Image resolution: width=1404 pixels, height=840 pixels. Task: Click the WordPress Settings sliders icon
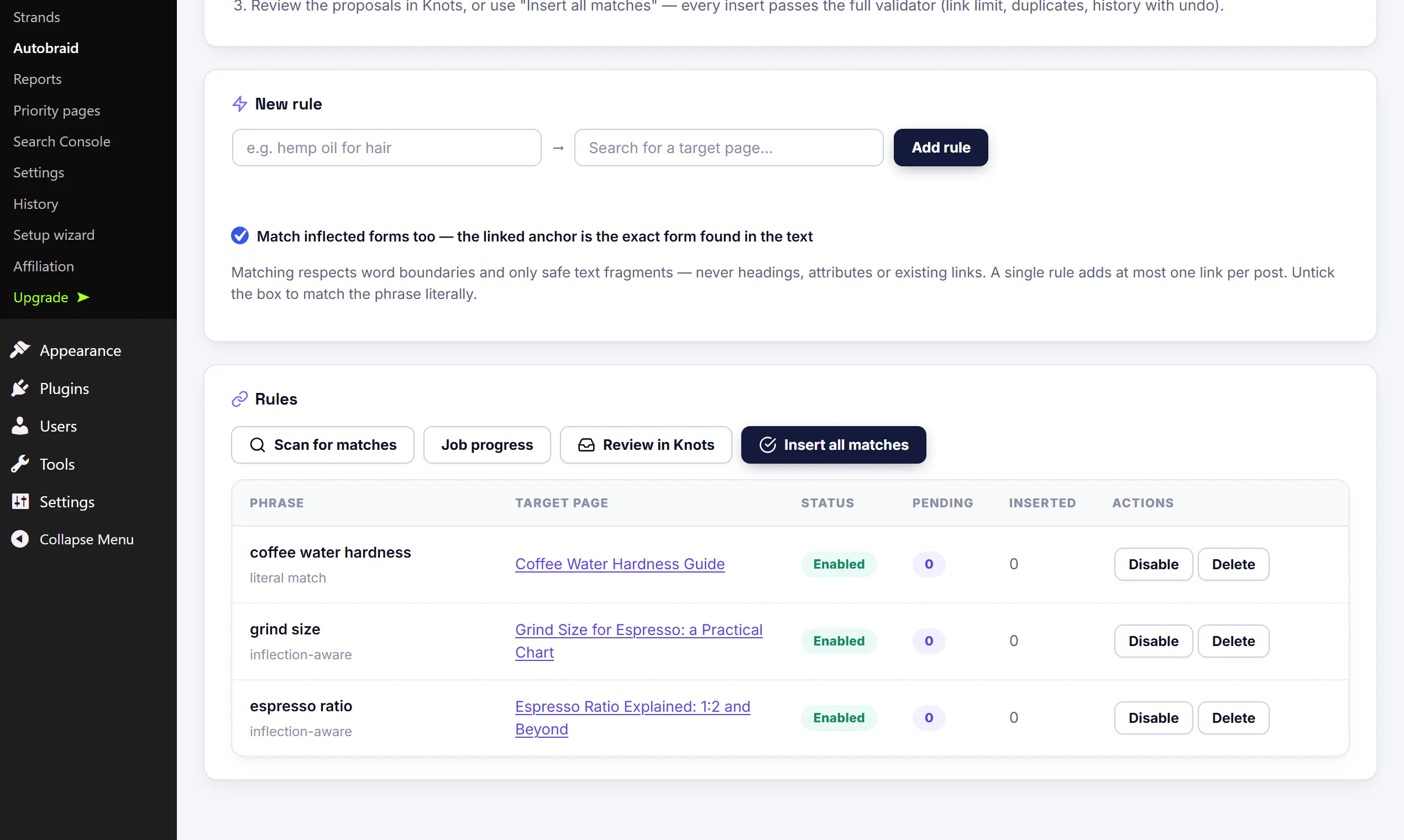(x=20, y=501)
